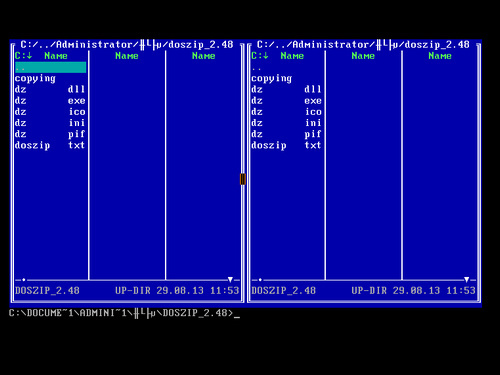Select 'doszip txt' file in right panel
This screenshot has height=375, width=500.
(286, 145)
